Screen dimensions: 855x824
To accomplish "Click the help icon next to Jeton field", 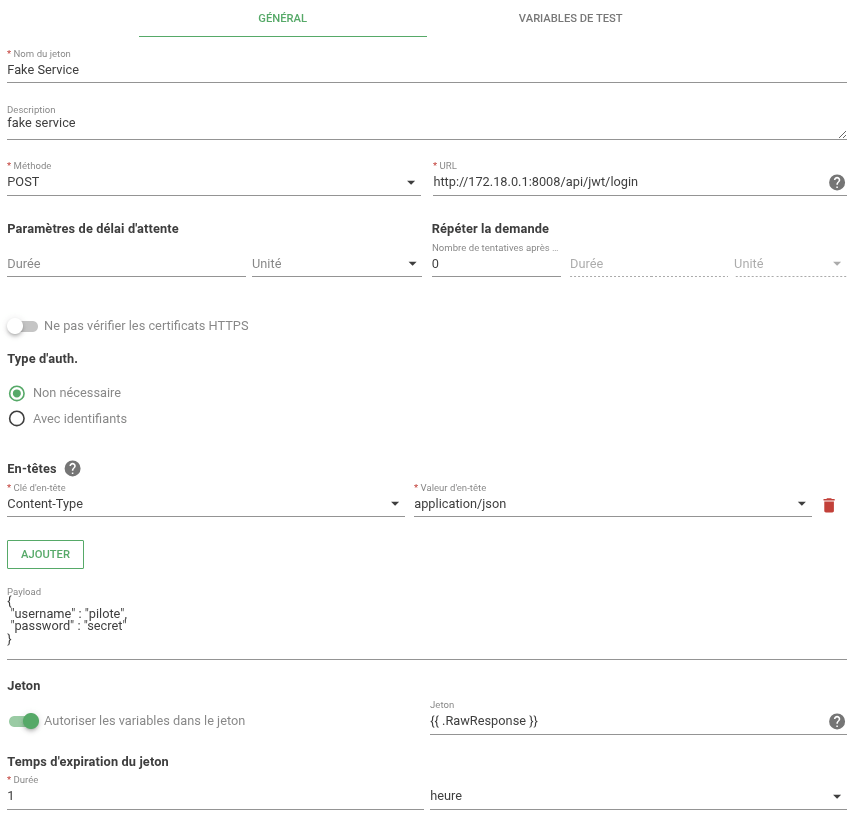I will (837, 721).
